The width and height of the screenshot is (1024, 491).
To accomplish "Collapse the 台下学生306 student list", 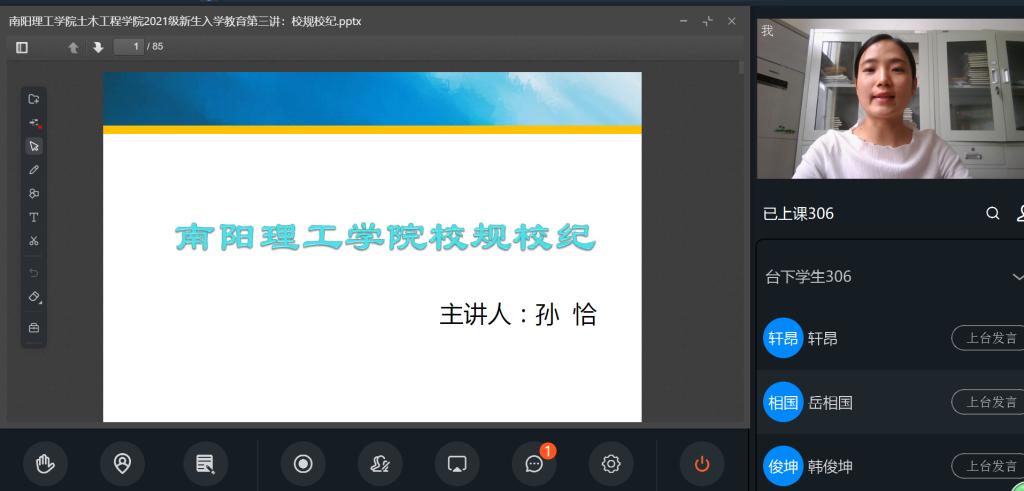I will click(x=1017, y=277).
